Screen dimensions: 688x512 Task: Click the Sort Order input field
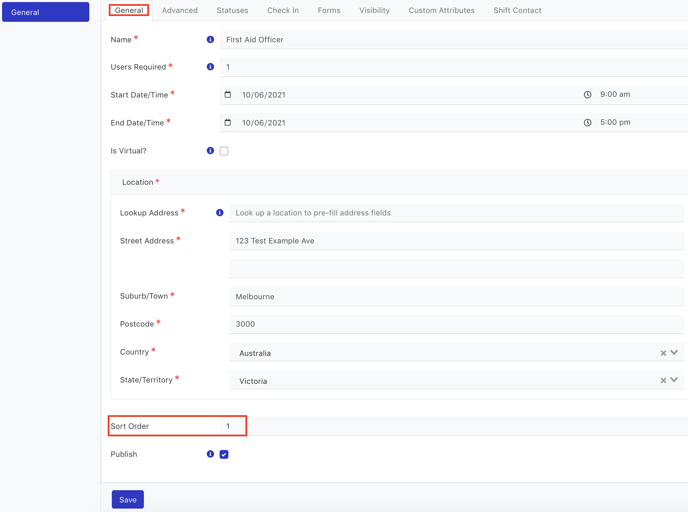453,426
